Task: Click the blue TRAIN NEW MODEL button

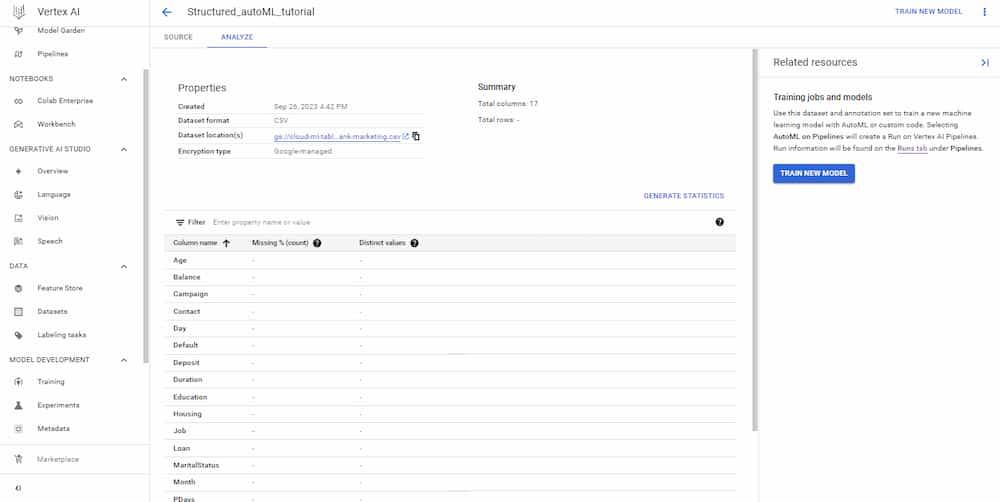Action: [x=814, y=173]
